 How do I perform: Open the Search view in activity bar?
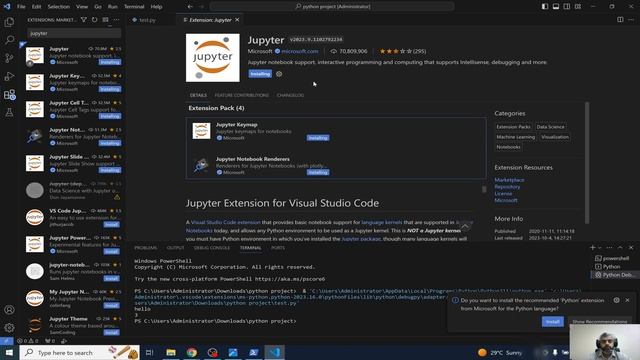coord(9,40)
